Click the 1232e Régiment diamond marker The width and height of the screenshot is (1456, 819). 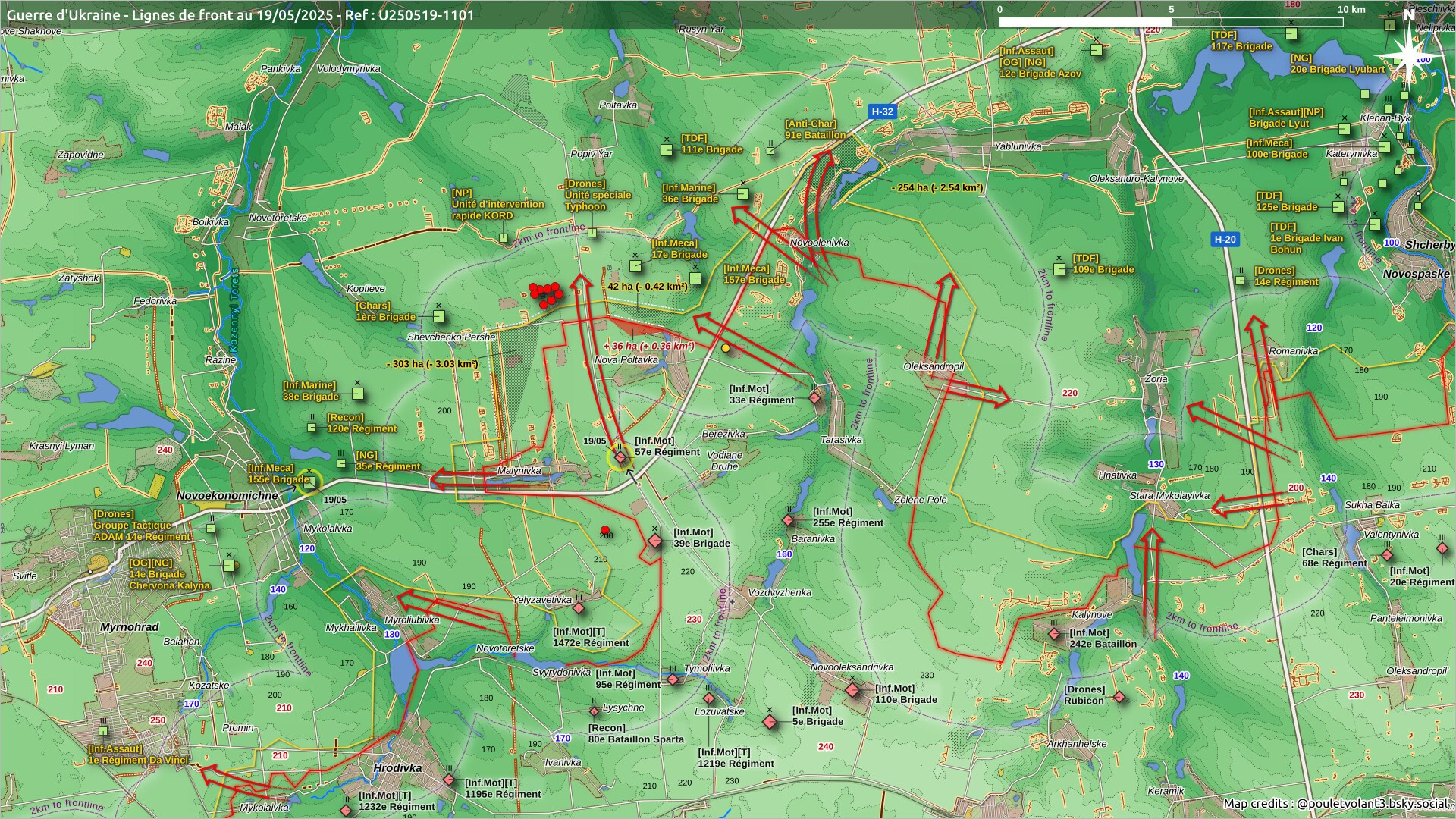347,811
